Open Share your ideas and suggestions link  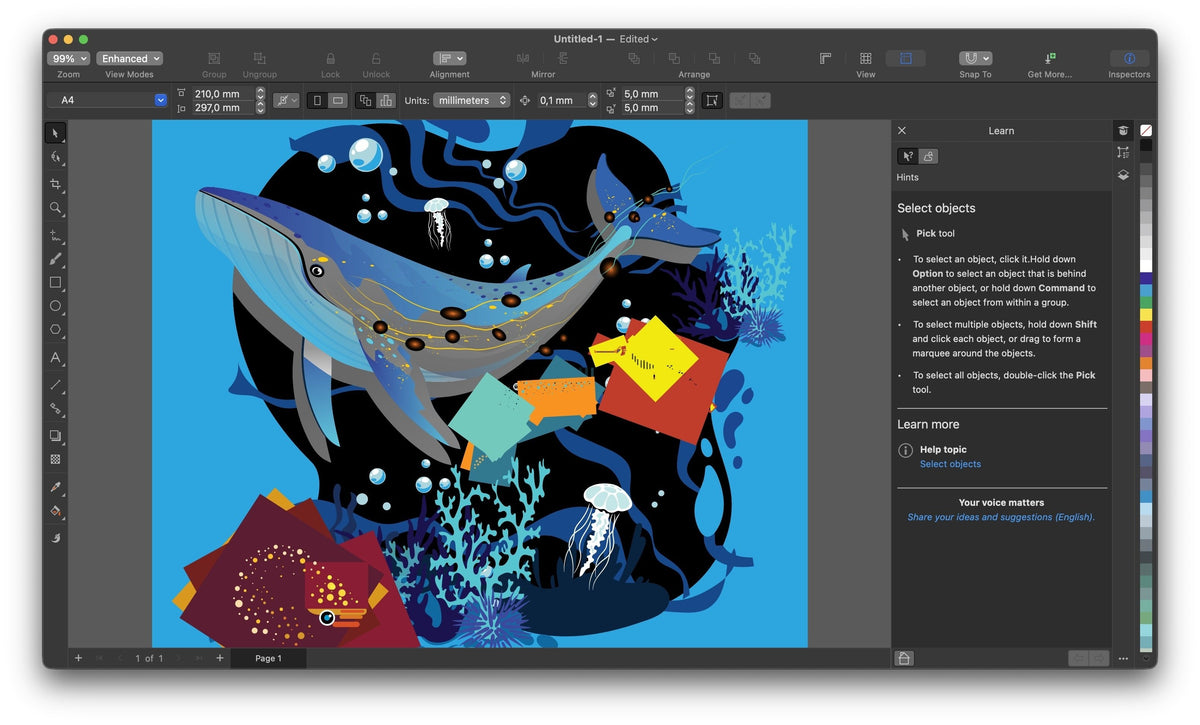point(1001,517)
